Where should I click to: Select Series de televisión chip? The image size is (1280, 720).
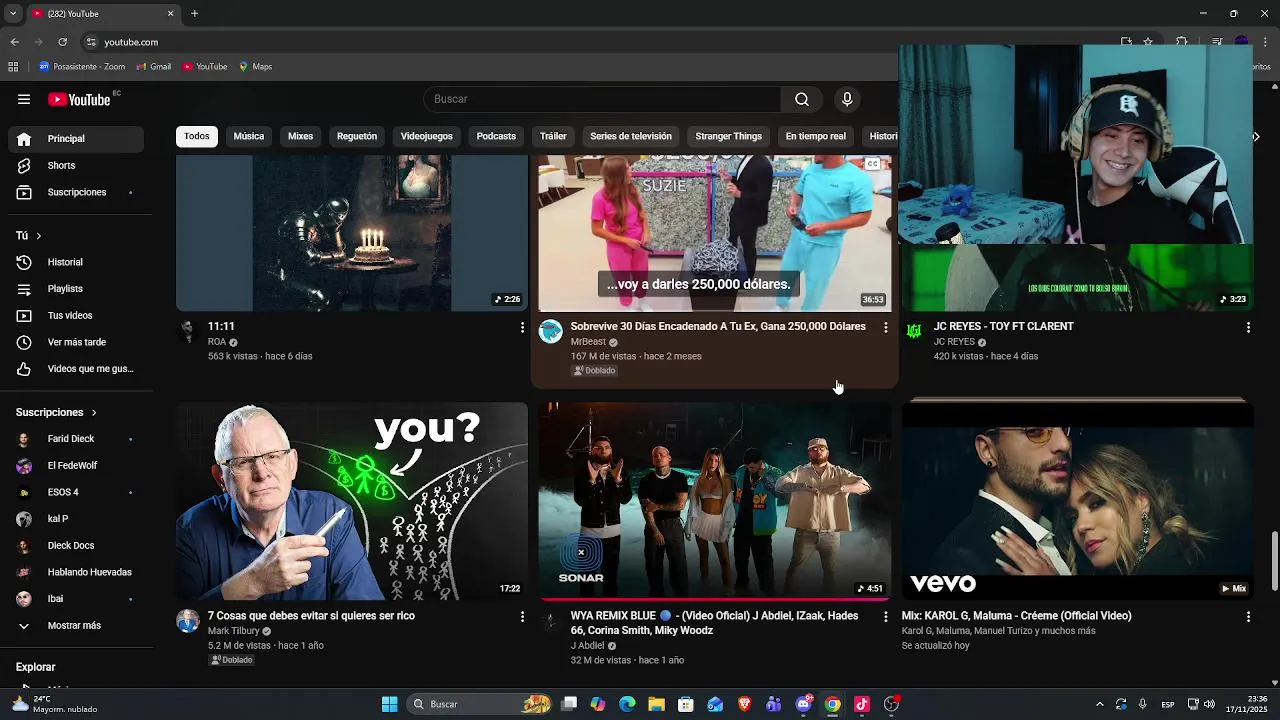click(631, 136)
